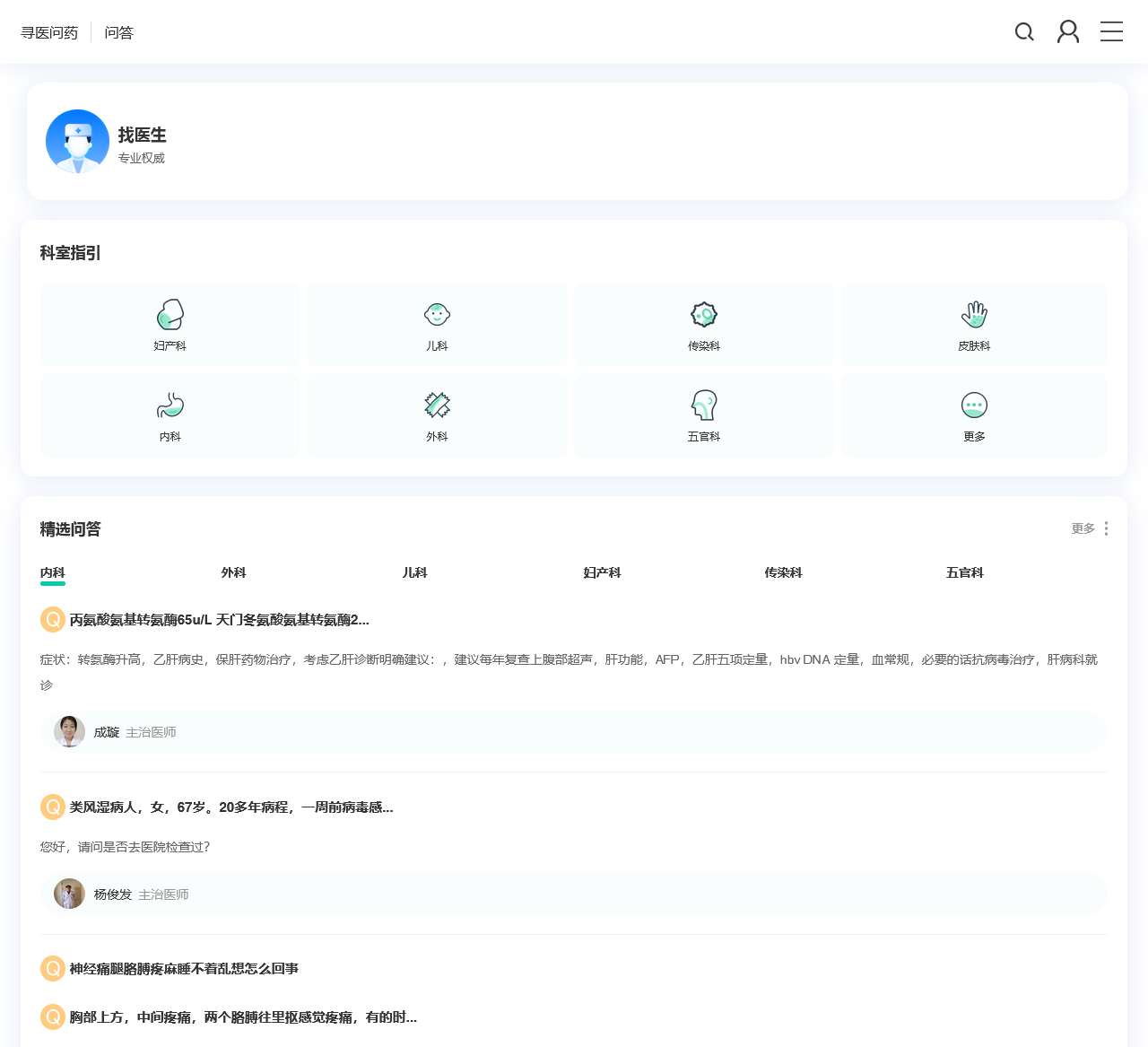1148x1047 pixels.
Task: Go to the 寻医问药 home link
Action: [x=49, y=32]
